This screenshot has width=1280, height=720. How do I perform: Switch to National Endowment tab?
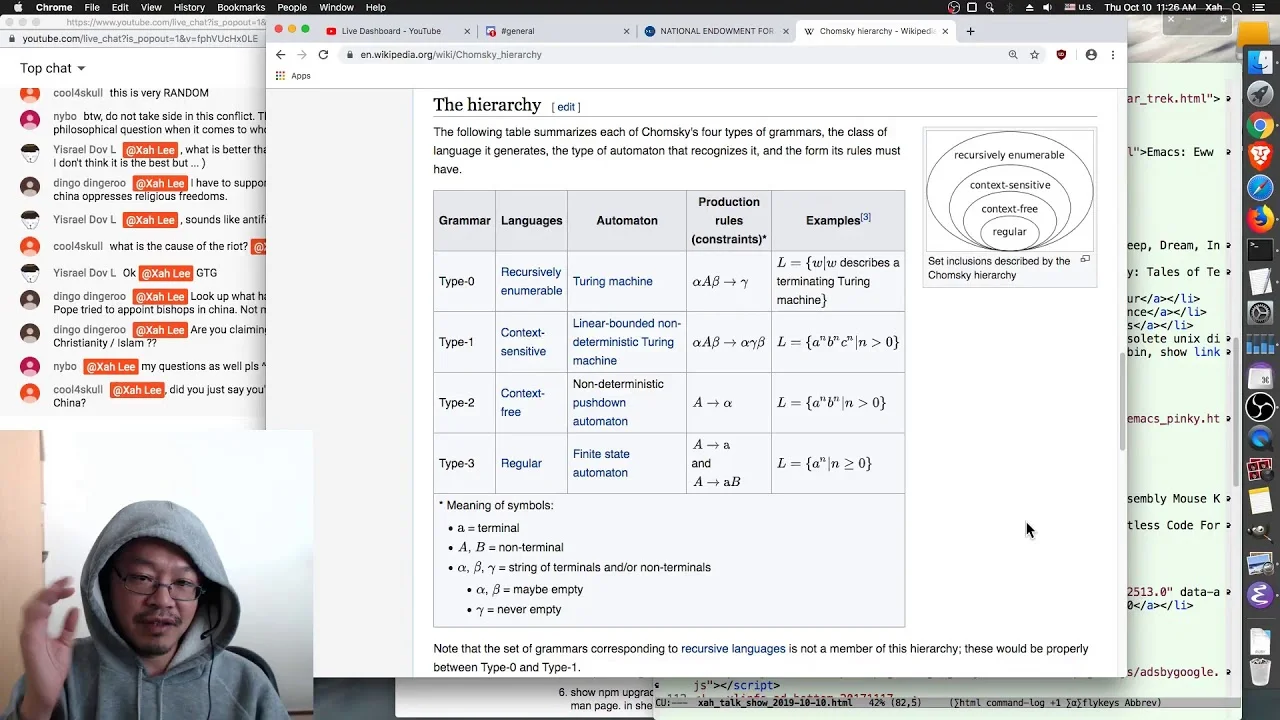[x=716, y=31]
